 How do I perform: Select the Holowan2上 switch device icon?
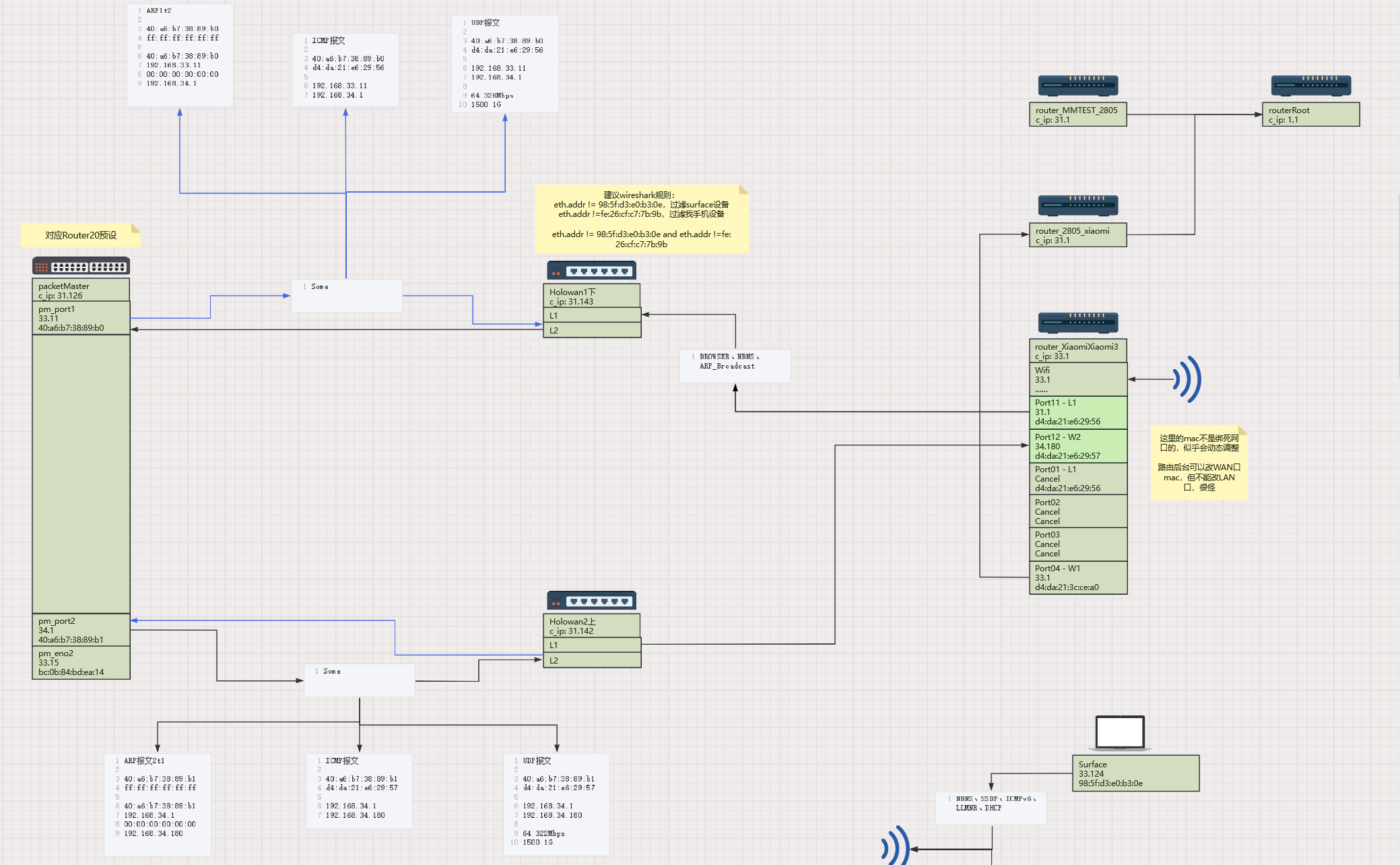pos(591,600)
